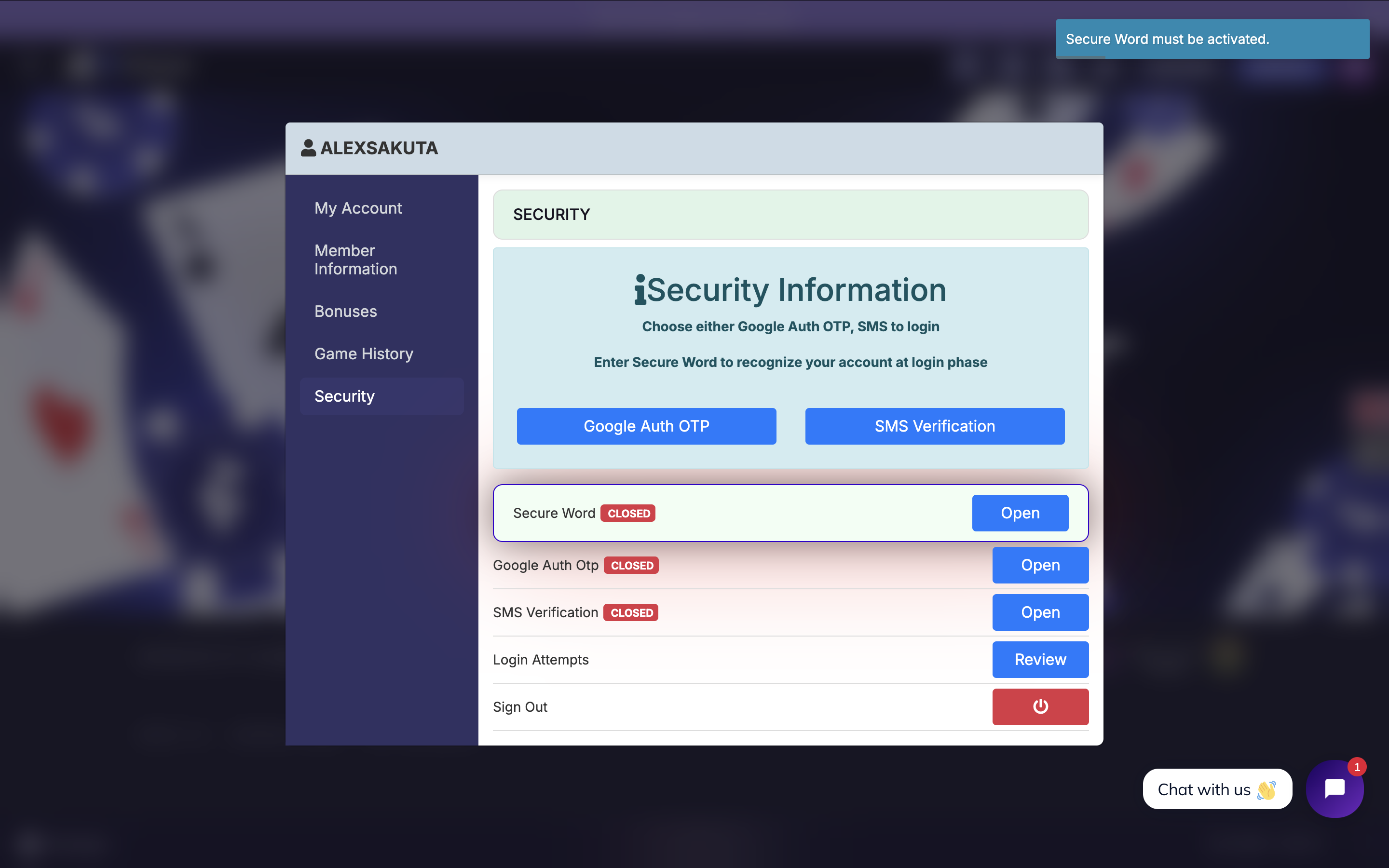Click the red CLOSED badge next to Secure Word

[628, 513]
